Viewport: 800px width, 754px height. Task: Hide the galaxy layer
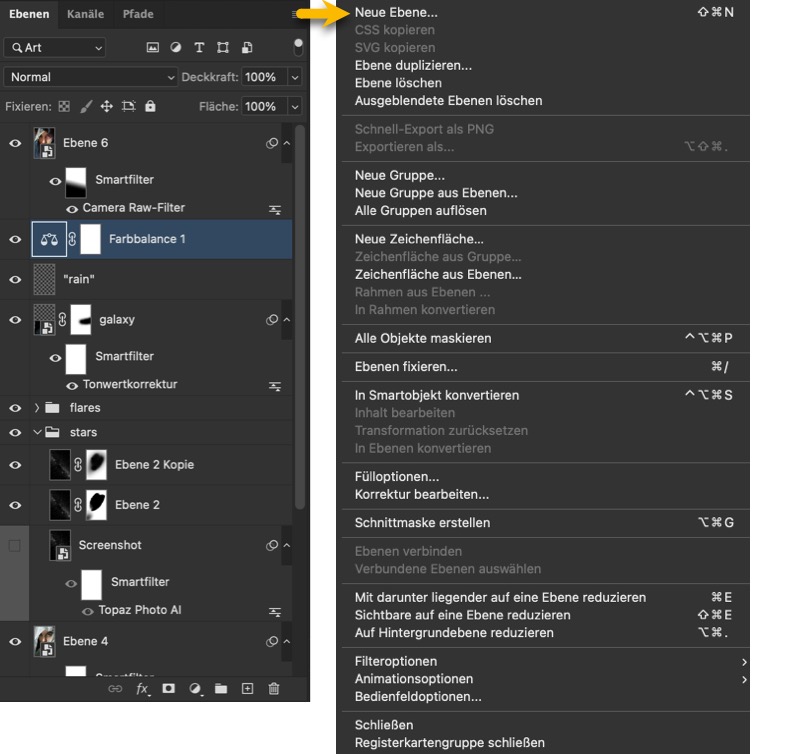click(x=15, y=319)
